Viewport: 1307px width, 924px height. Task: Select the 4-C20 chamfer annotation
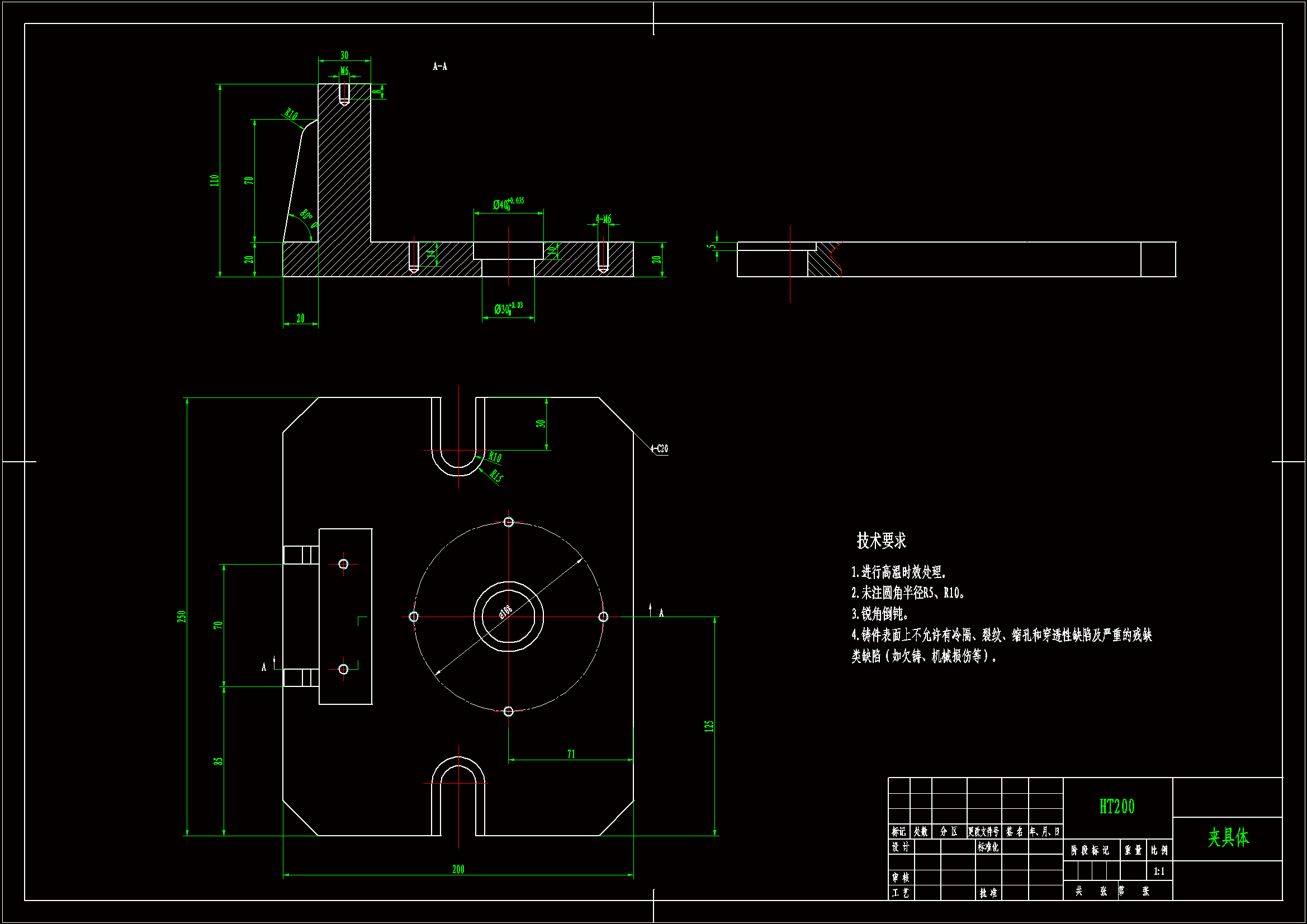coord(659,449)
